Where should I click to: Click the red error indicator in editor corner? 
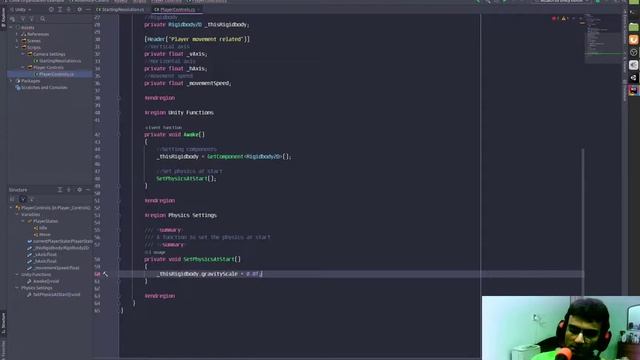pyautogui.click(x=554, y=18)
